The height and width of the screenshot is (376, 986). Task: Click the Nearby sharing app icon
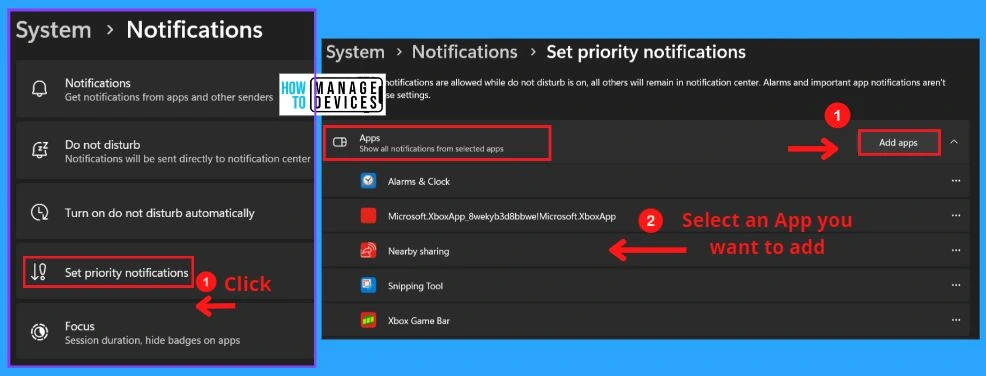pyautogui.click(x=368, y=251)
